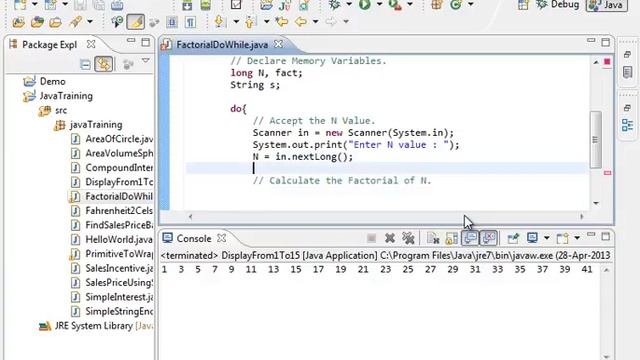640x360 pixels.
Task: Open the Search icon dropdown arrow
Action: point(89,22)
